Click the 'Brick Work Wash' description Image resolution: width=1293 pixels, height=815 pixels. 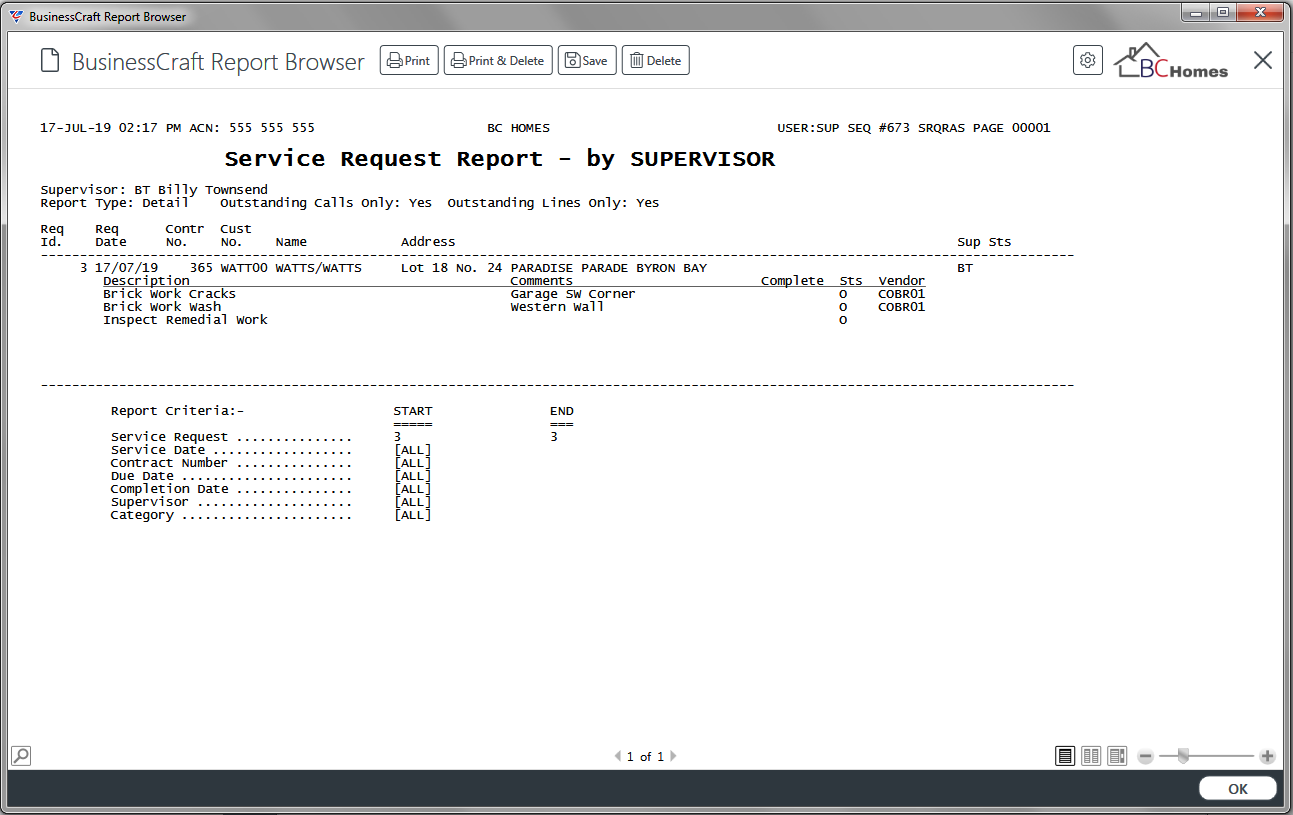click(x=162, y=307)
